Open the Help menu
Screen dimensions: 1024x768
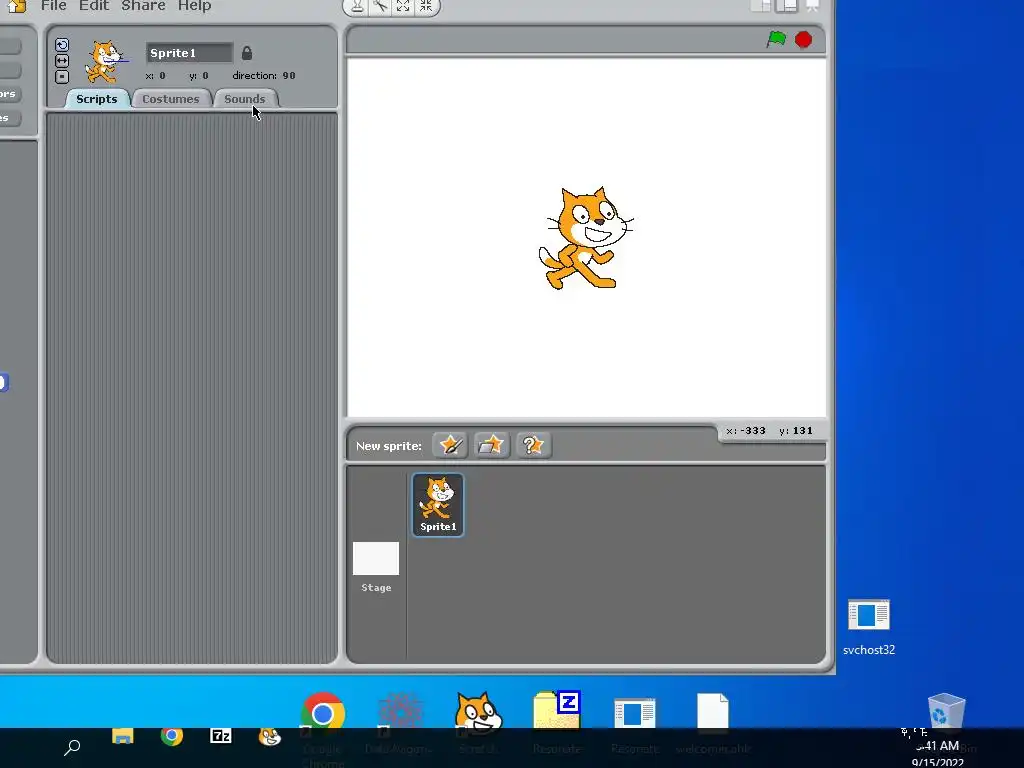tap(195, 6)
